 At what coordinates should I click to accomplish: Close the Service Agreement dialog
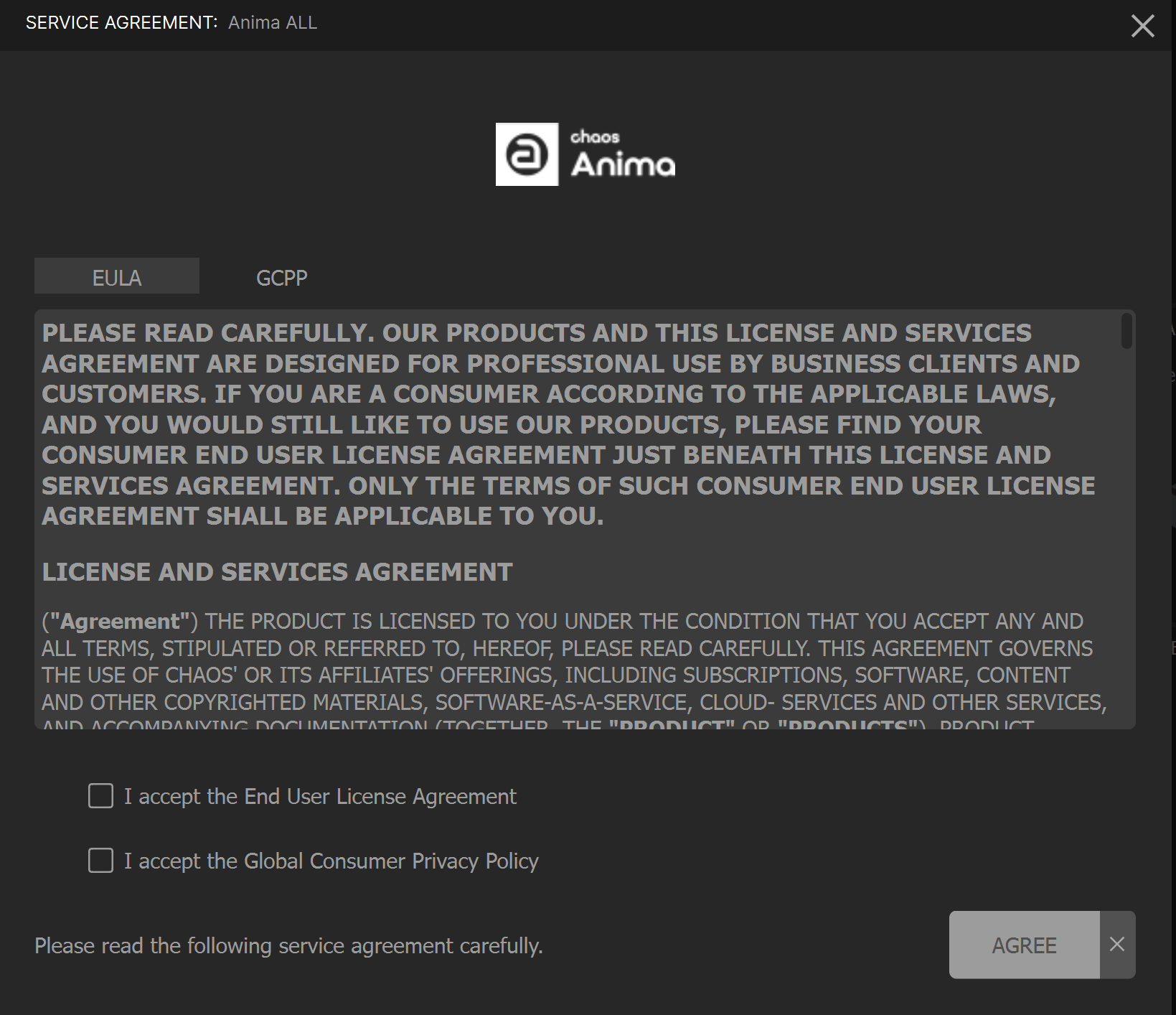point(1142,26)
